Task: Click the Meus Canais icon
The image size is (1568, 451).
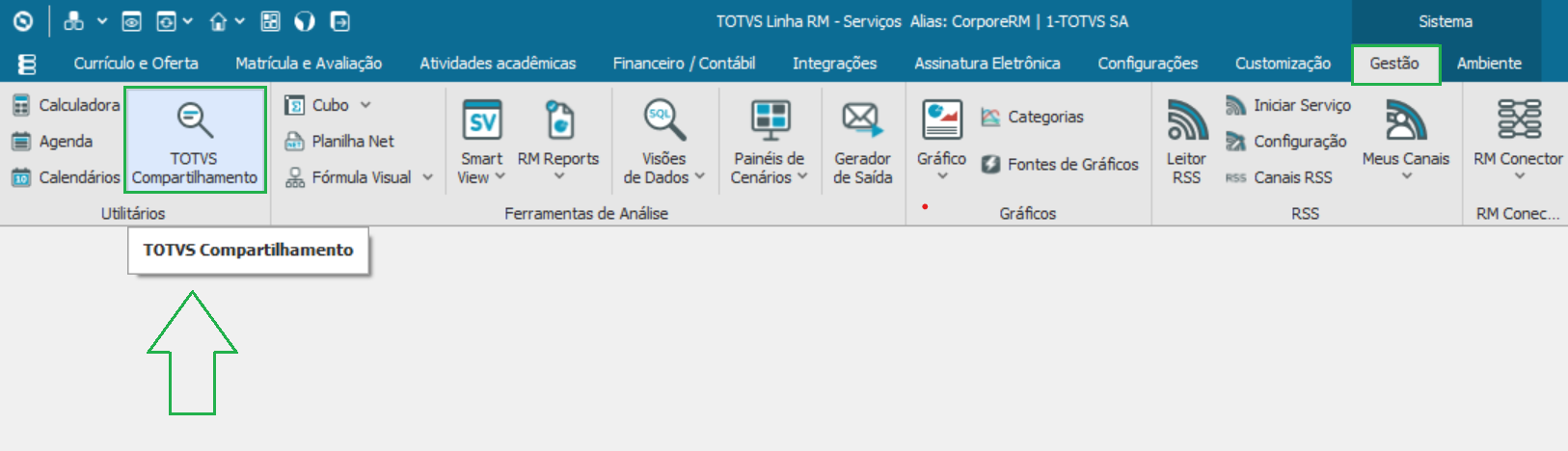Action: [1406, 120]
